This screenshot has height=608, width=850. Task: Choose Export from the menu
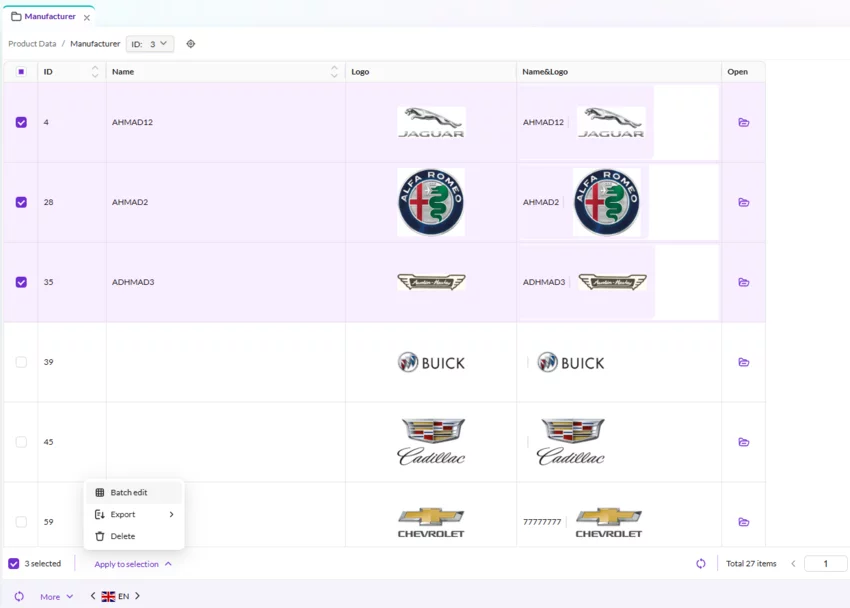click(x=134, y=514)
